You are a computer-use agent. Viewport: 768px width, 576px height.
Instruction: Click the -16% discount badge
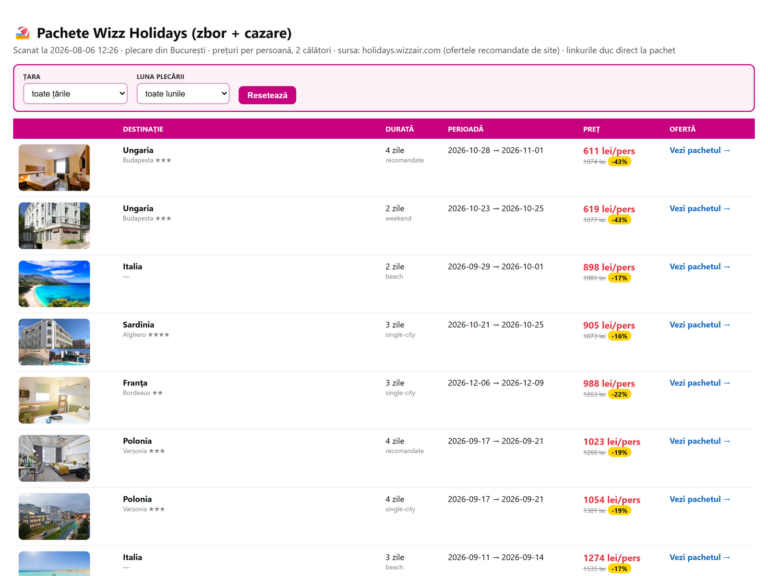(x=620, y=336)
